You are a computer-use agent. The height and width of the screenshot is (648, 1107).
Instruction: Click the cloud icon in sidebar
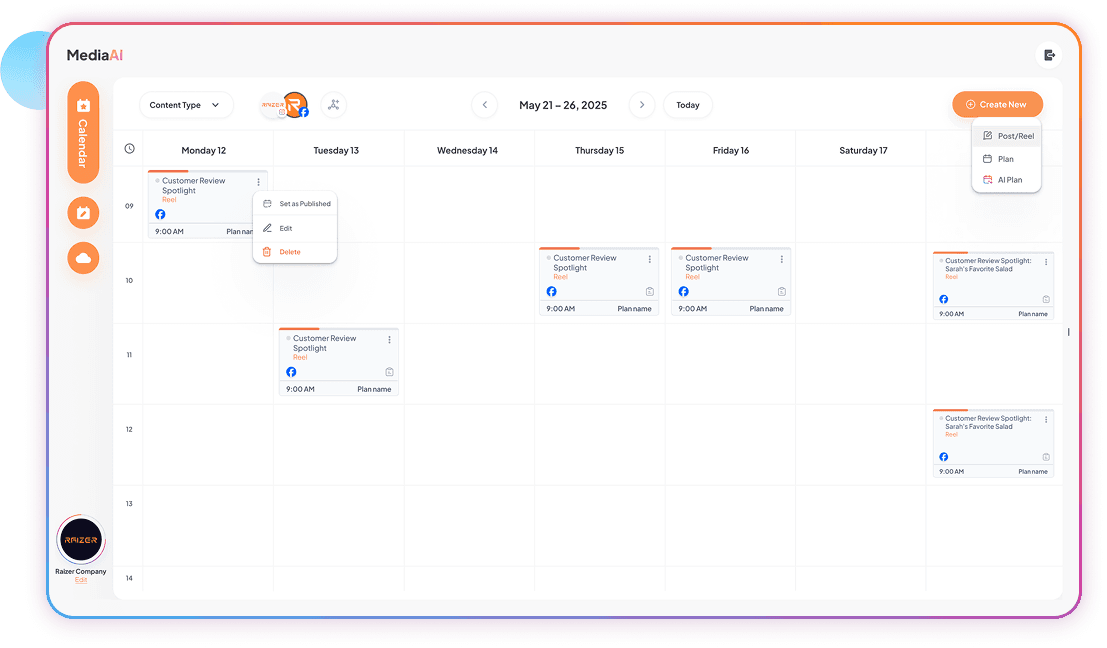83,258
